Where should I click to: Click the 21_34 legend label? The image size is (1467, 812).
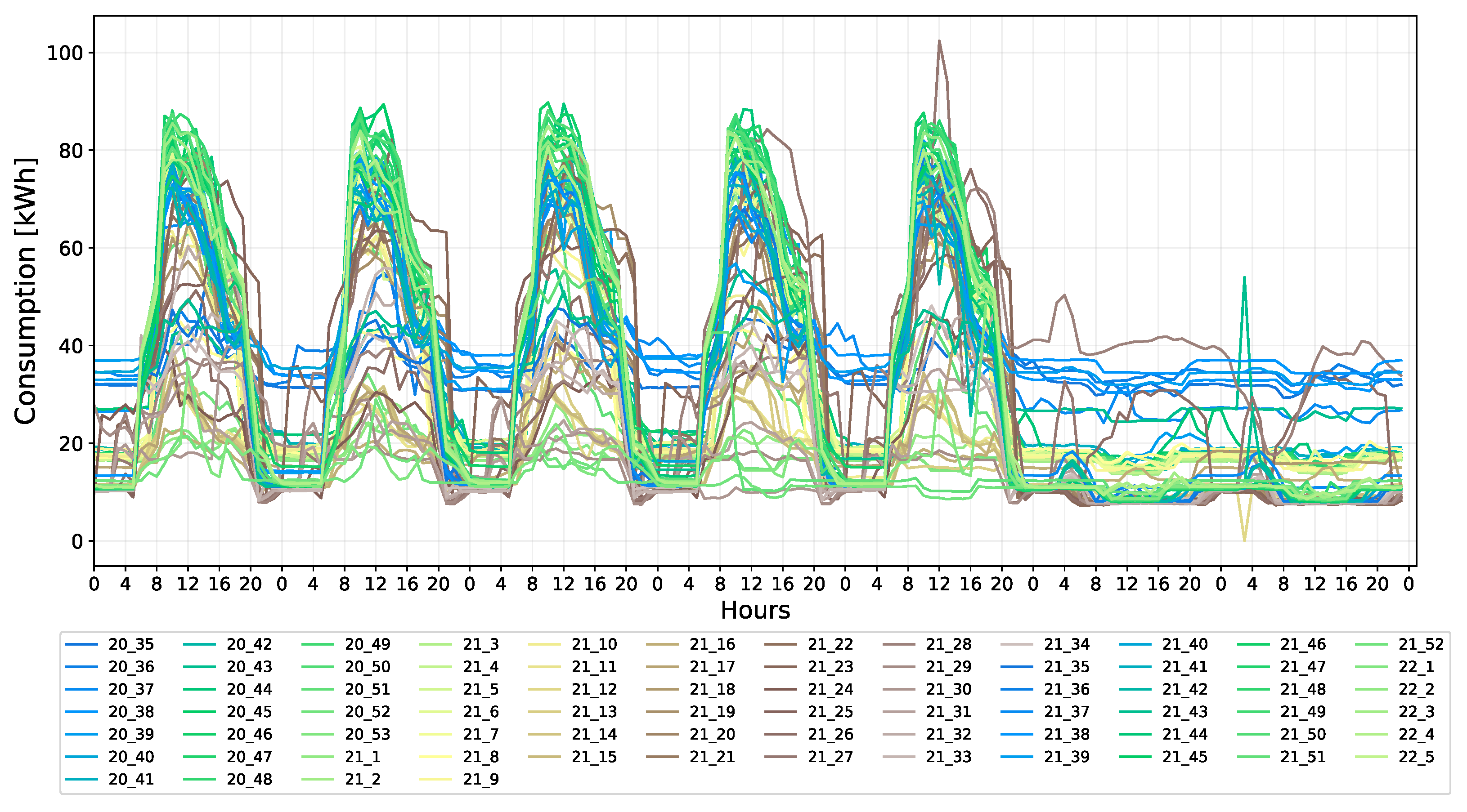(1066, 645)
